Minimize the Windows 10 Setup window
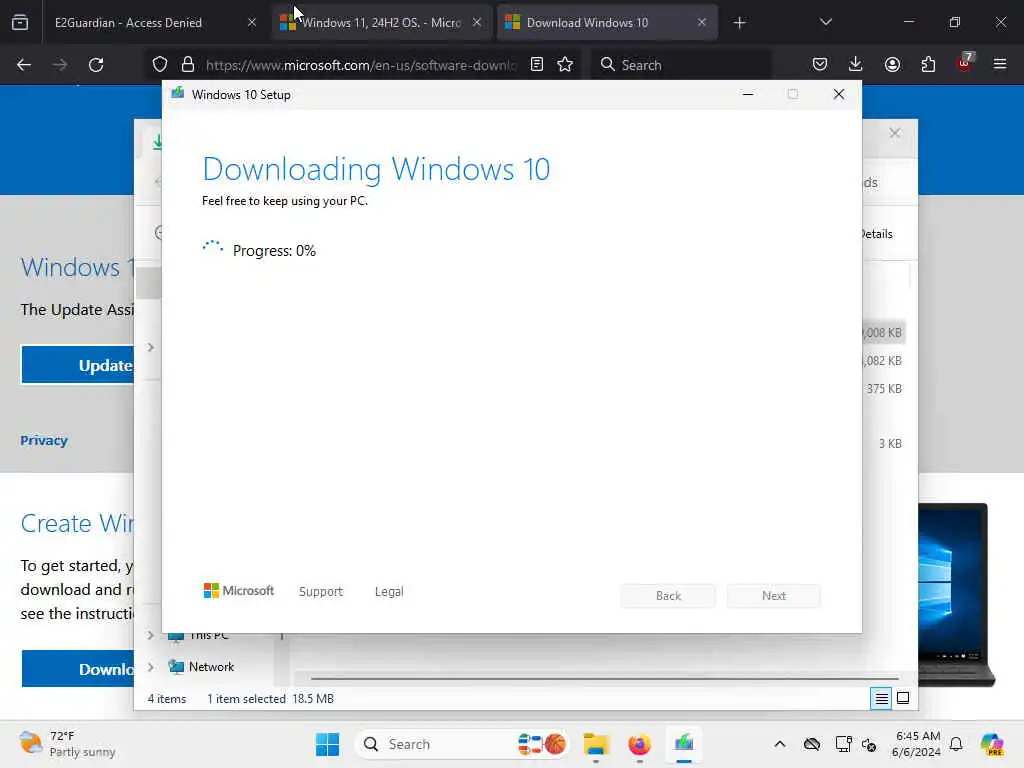Image resolution: width=1024 pixels, height=768 pixels. (748, 94)
